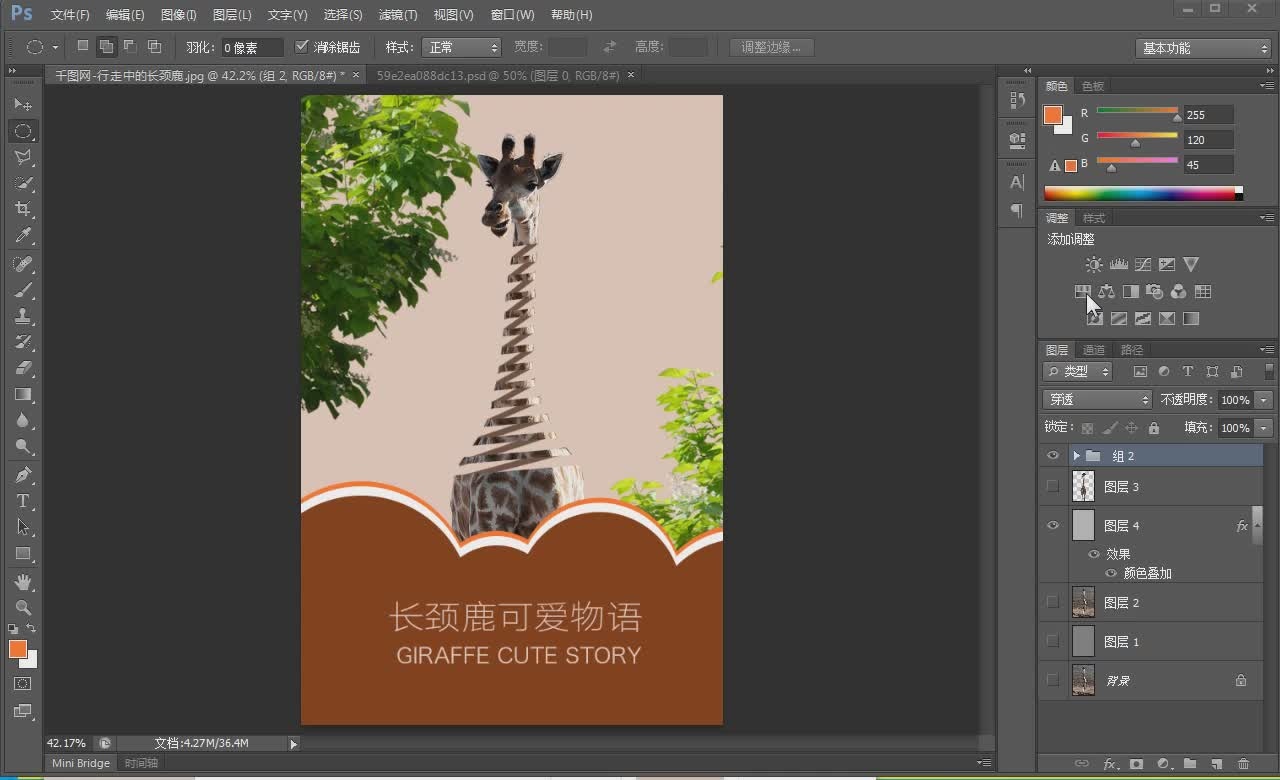Select the Dodge tool
The image size is (1280, 780).
(x=23, y=447)
